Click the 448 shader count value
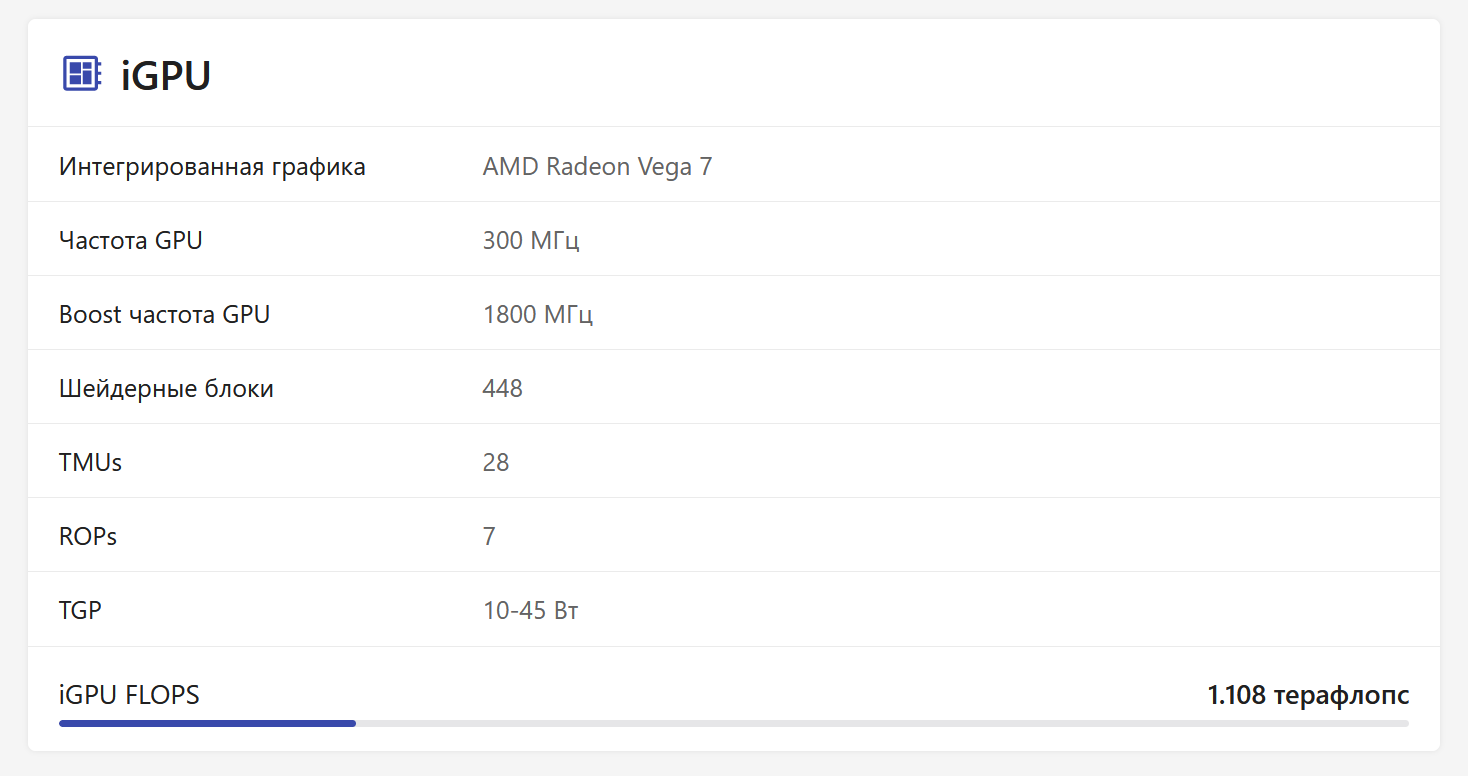1468x776 pixels. tap(502, 388)
